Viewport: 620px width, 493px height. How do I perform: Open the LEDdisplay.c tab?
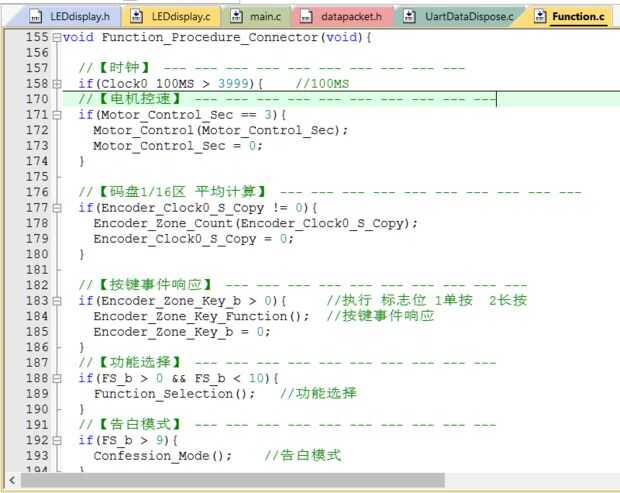click(x=171, y=17)
